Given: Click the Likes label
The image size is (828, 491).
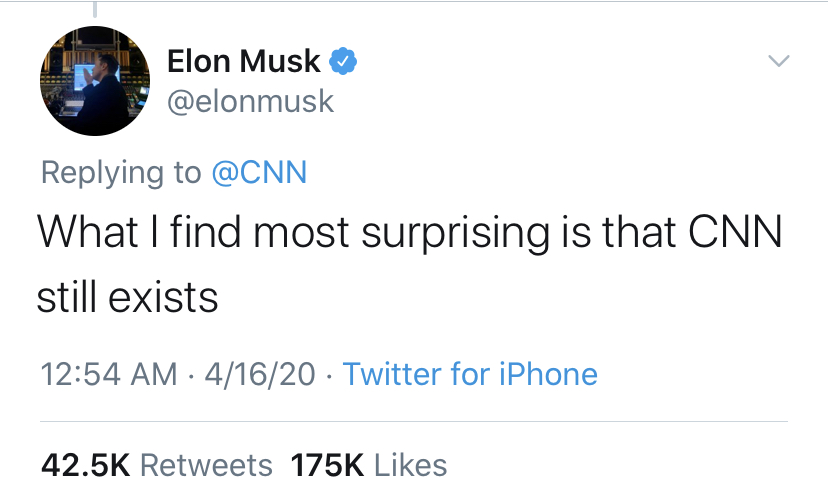Looking at the screenshot, I should tap(408, 464).
